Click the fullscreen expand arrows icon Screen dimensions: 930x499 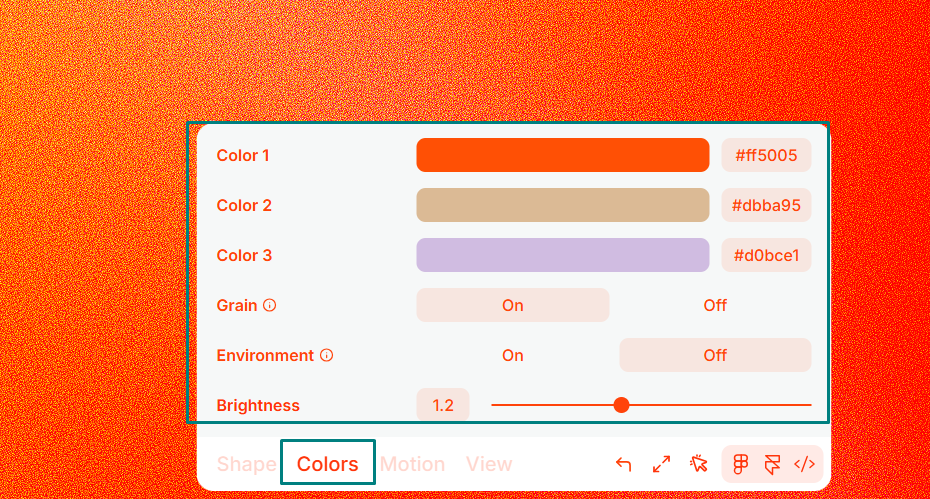tap(661, 464)
